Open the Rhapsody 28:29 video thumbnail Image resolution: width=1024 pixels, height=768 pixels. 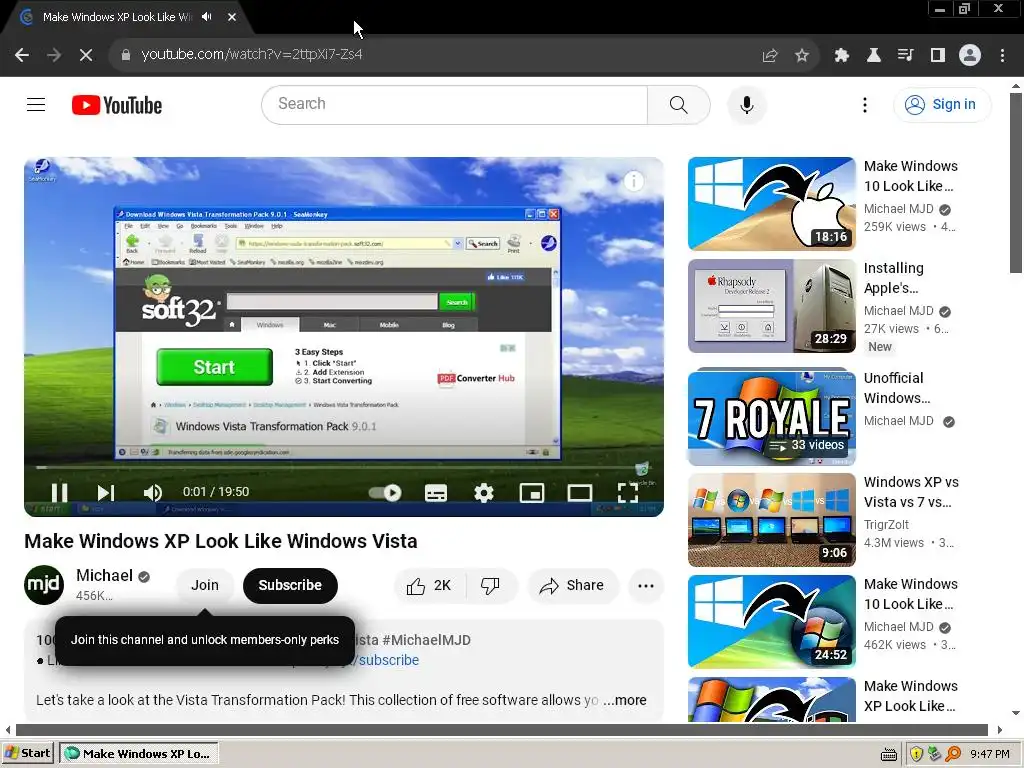pyautogui.click(x=771, y=306)
